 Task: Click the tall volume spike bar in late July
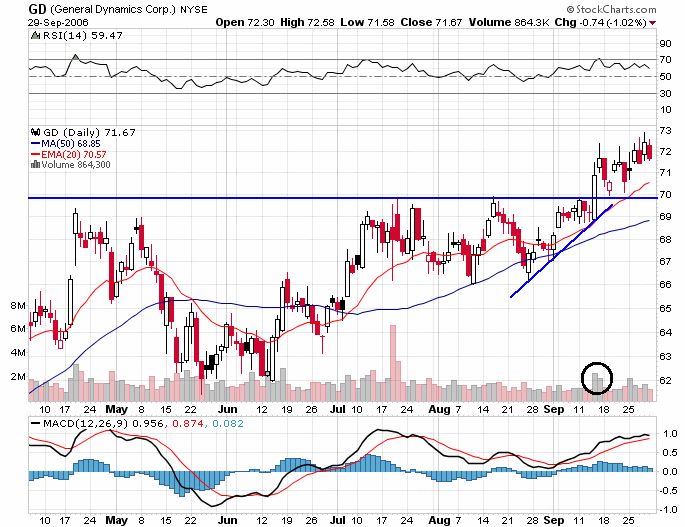[x=392, y=363]
